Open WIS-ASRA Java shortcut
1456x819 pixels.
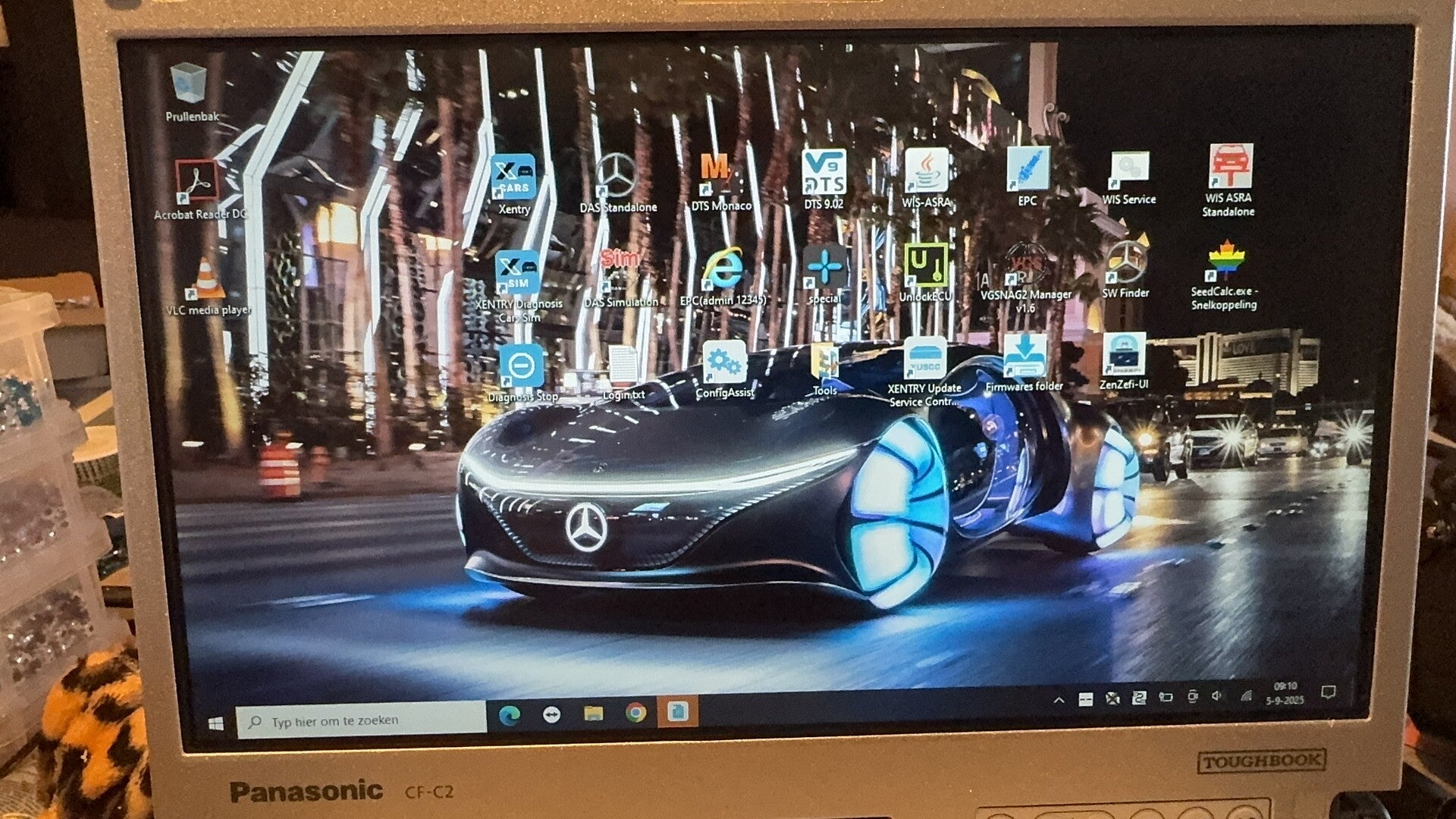tap(926, 171)
